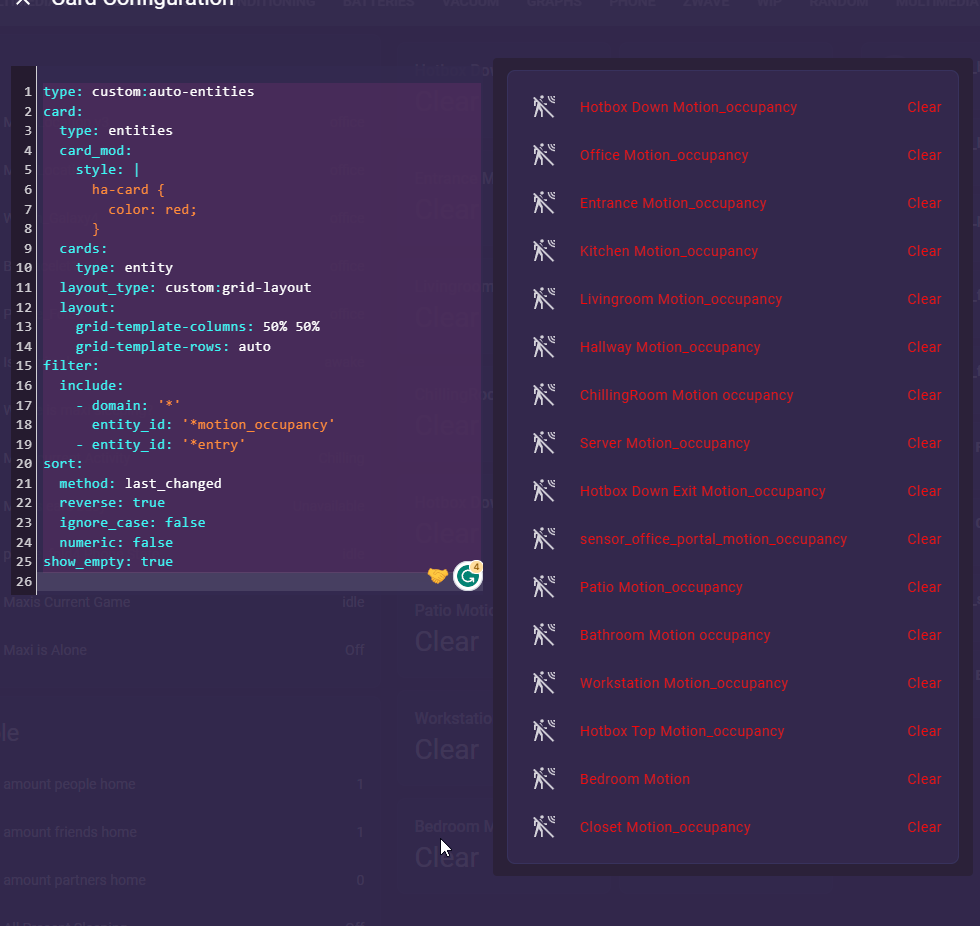Click motion icon beside Hotbox Down Motion_occupancy
The width and height of the screenshot is (980, 926).
[x=543, y=106]
